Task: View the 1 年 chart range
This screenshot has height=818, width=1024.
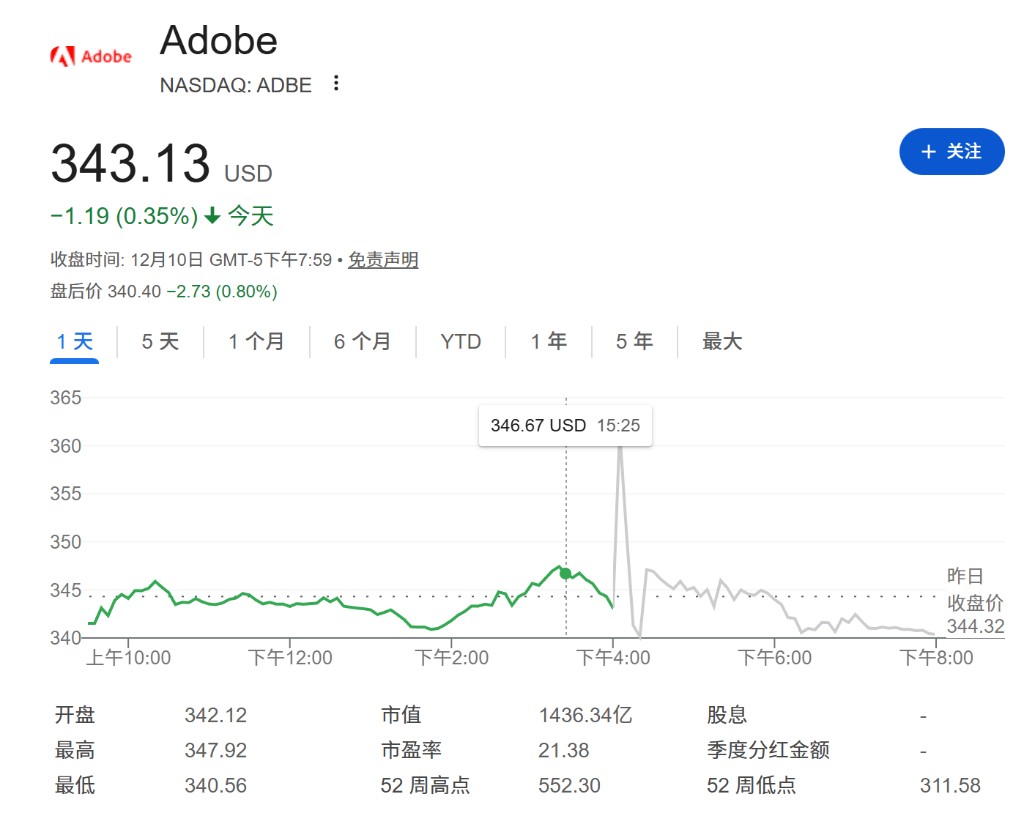Action: (548, 342)
